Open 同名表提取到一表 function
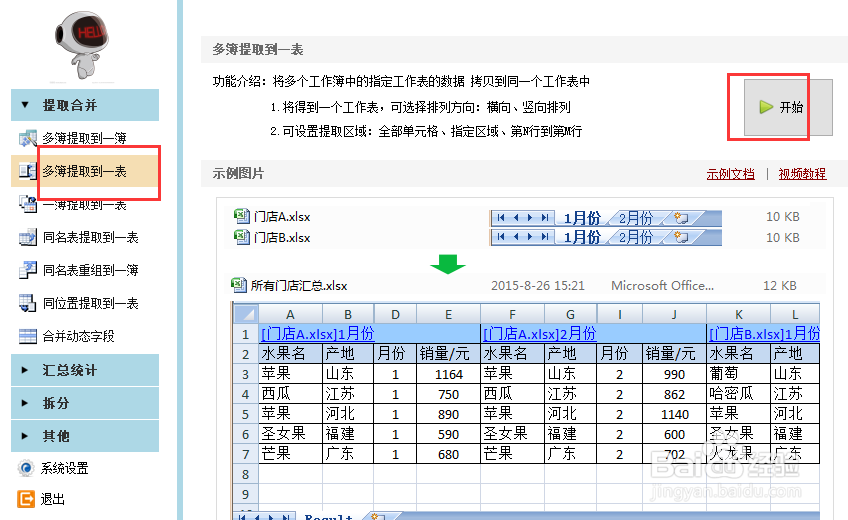 click(90, 237)
